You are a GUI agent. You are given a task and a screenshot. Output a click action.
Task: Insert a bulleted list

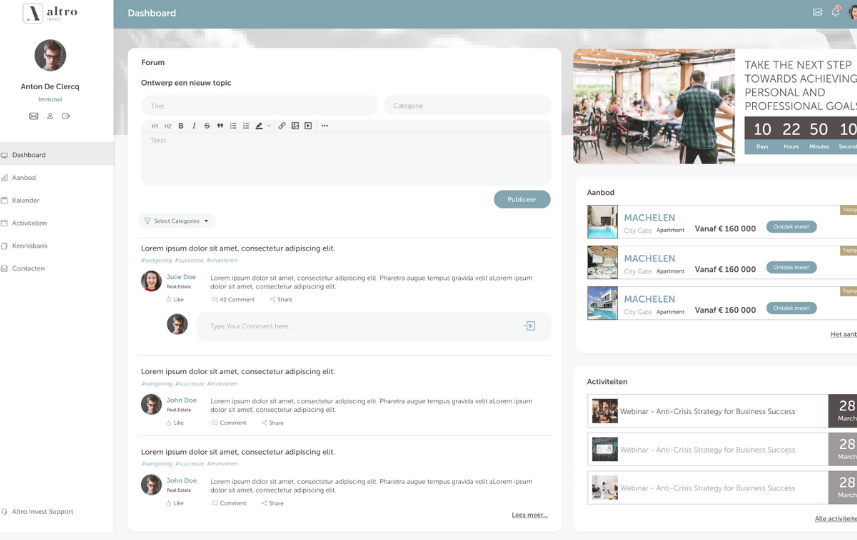233,126
